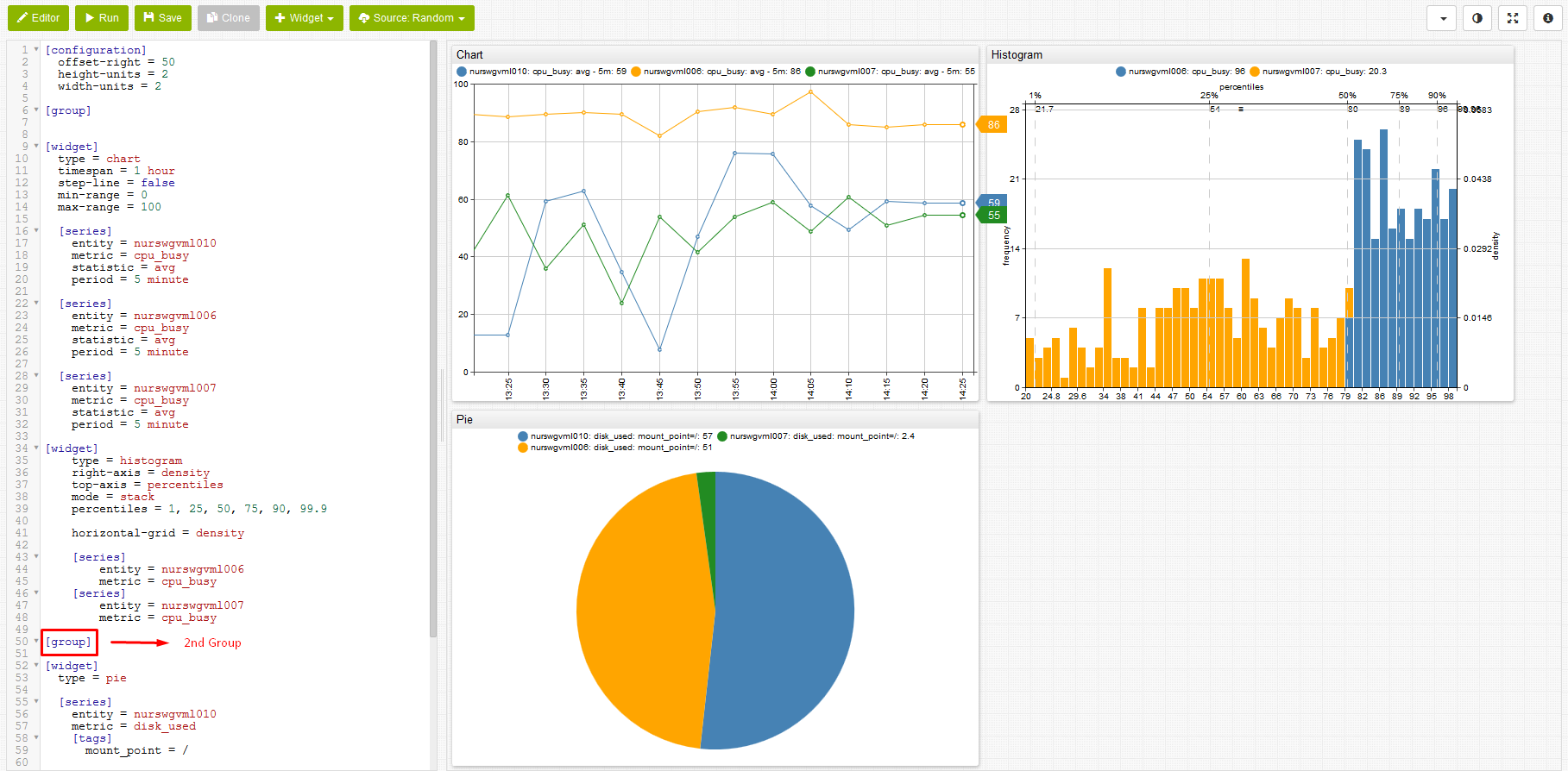Open the Editor button
The width and height of the screenshot is (1568, 771).
pyautogui.click(x=38, y=18)
